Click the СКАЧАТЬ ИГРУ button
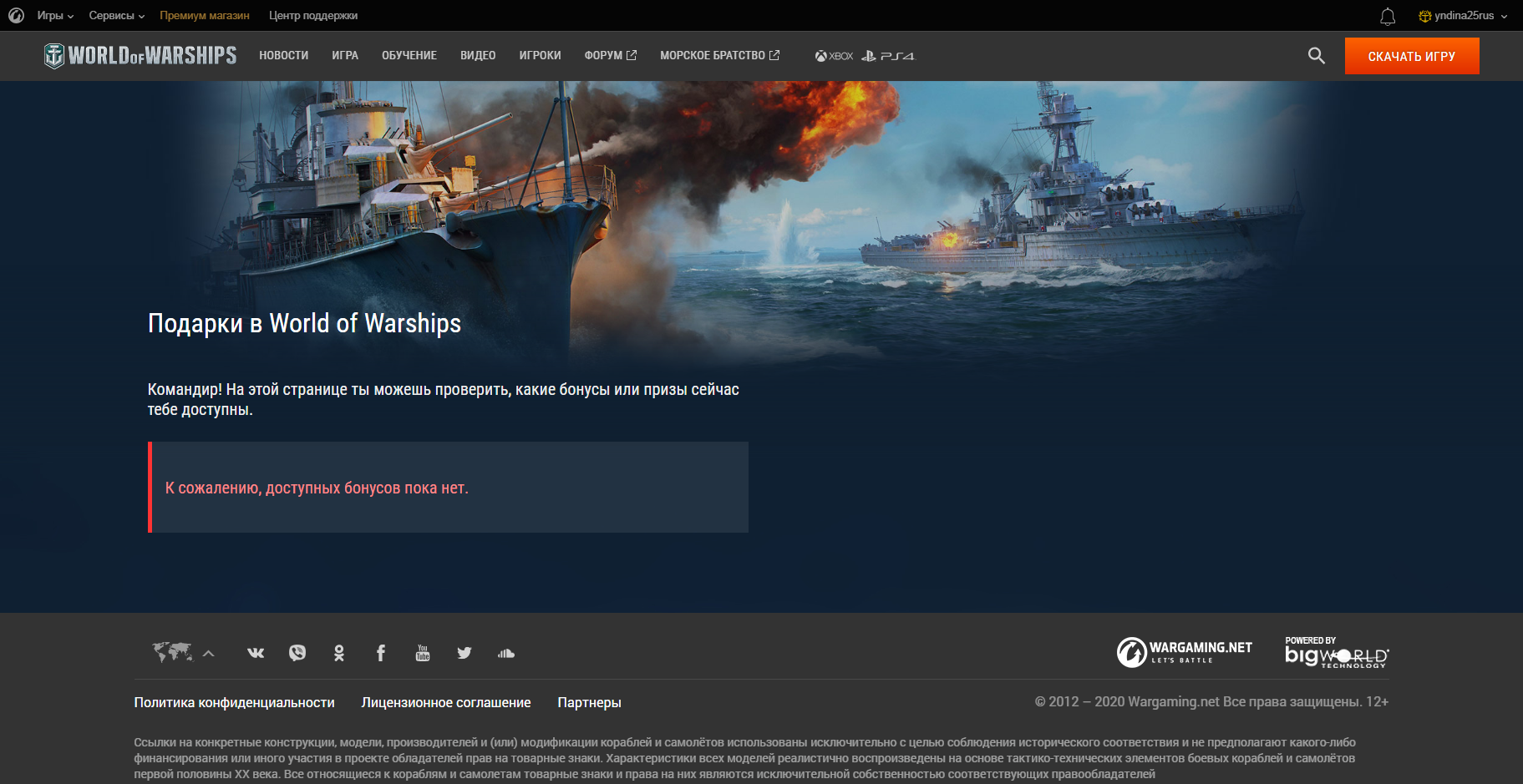The height and width of the screenshot is (784, 1523). (1412, 56)
